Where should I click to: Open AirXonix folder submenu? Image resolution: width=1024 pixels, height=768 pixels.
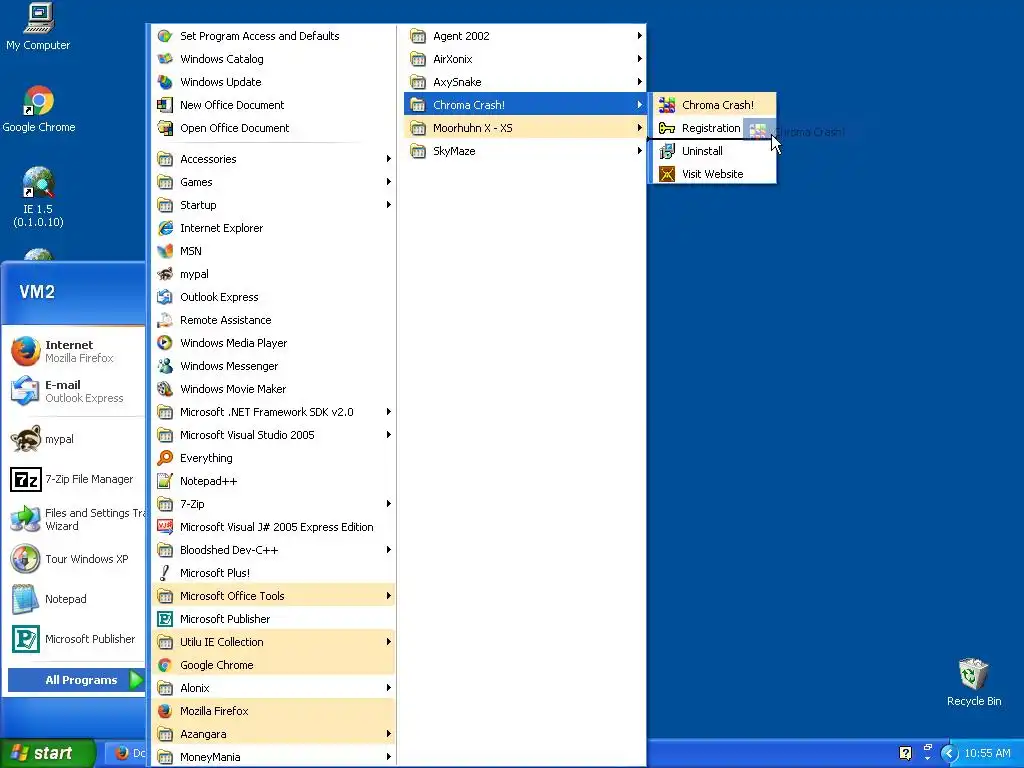tap(524, 59)
